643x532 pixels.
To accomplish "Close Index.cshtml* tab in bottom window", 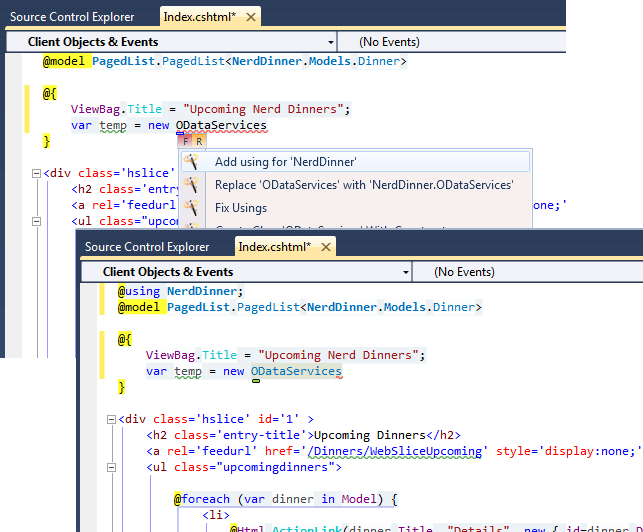I will click(326, 247).
